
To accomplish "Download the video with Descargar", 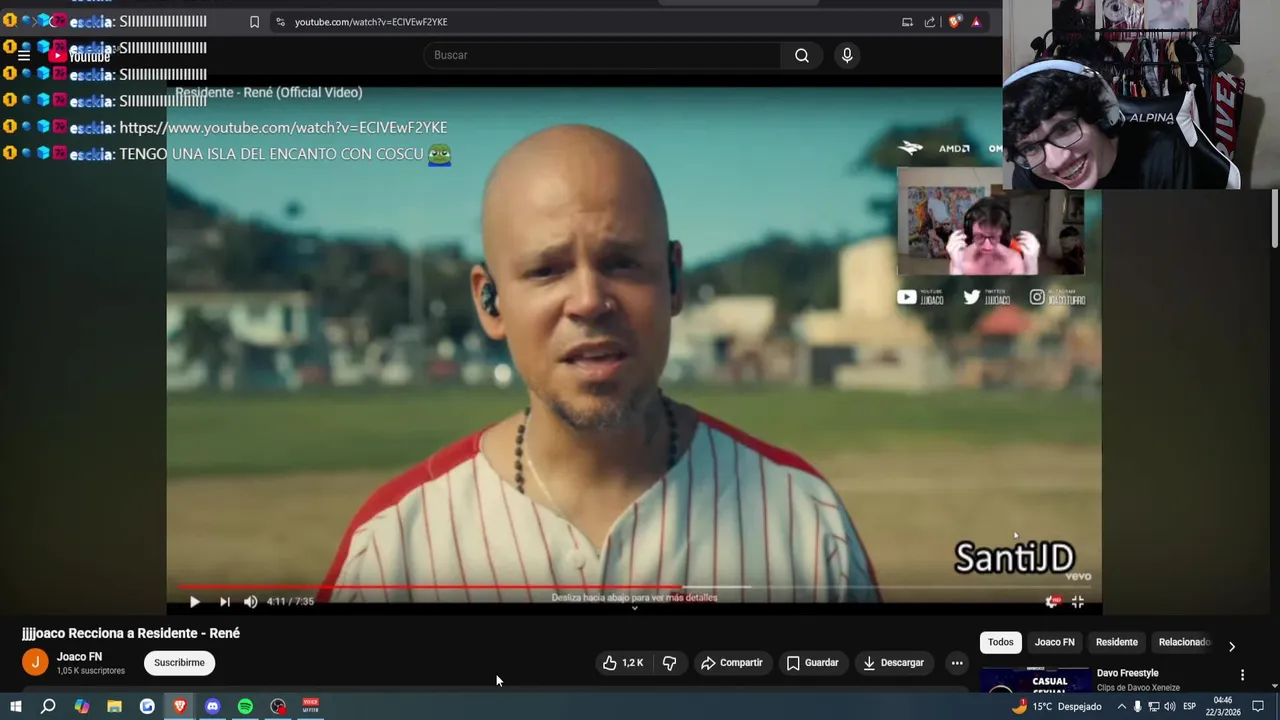I will pos(894,663).
